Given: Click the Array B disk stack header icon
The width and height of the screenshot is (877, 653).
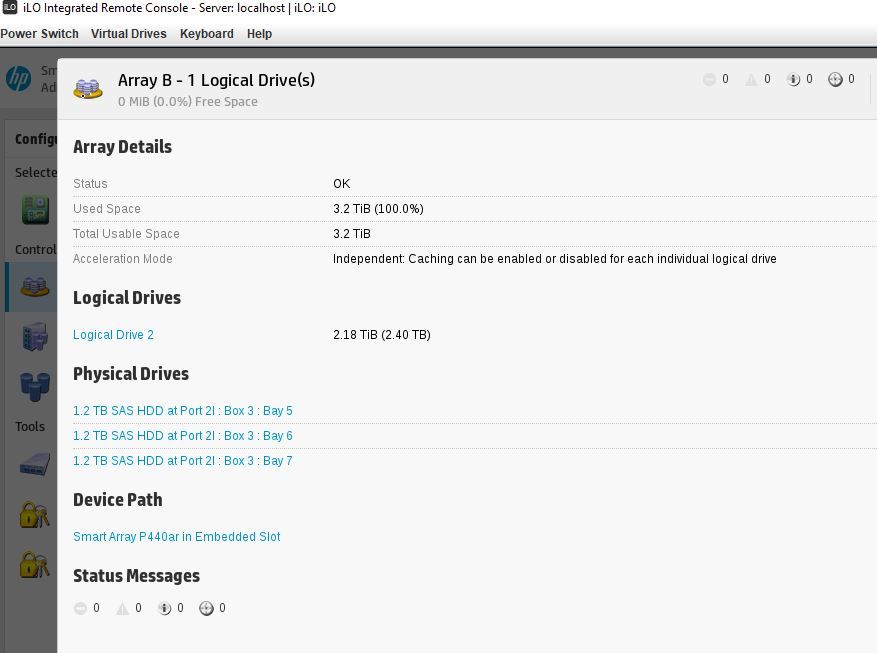Looking at the screenshot, I should pos(88,88).
